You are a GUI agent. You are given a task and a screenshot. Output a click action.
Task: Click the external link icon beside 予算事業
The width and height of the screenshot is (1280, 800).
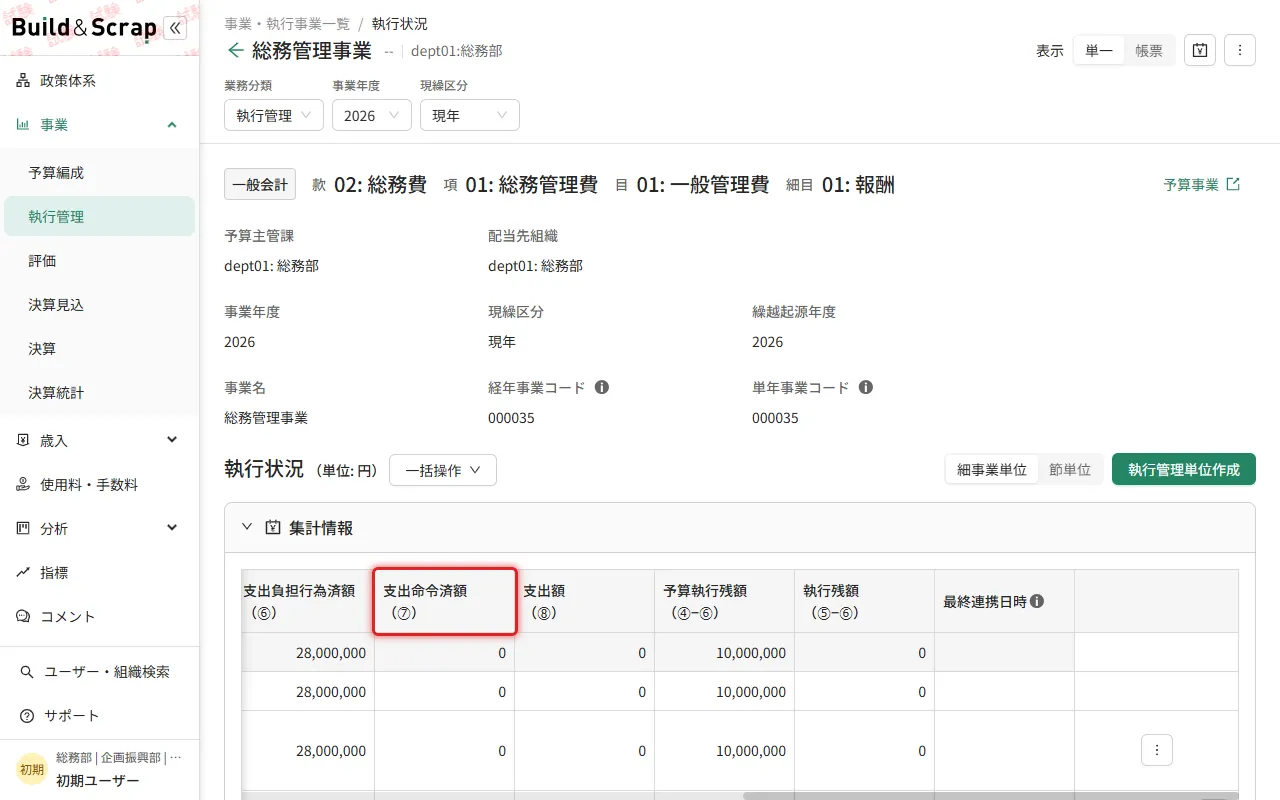point(1233,184)
